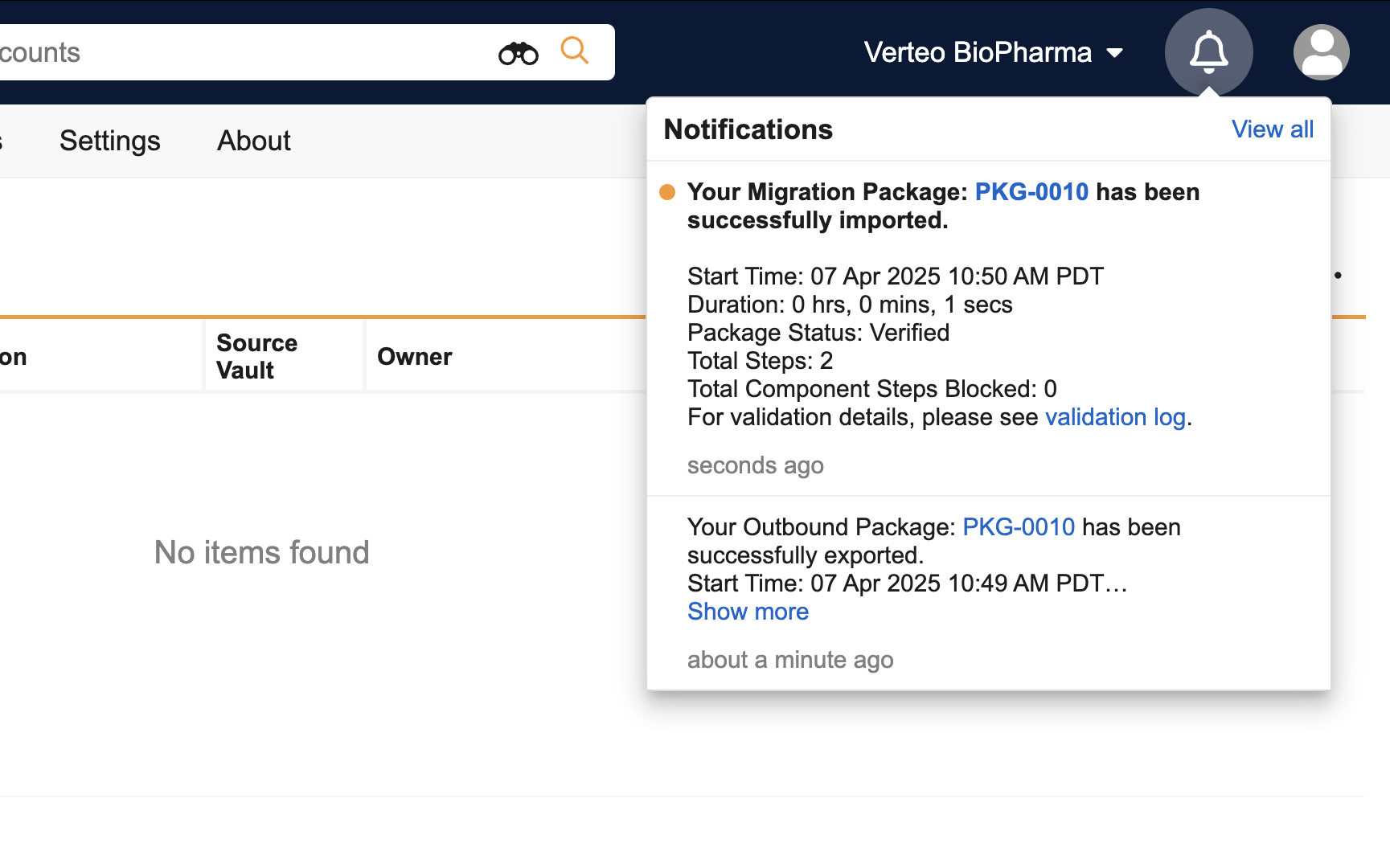Sort by the Source Vault column header
Image resolution: width=1390 pixels, height=868 pixels.
point(257,356)
